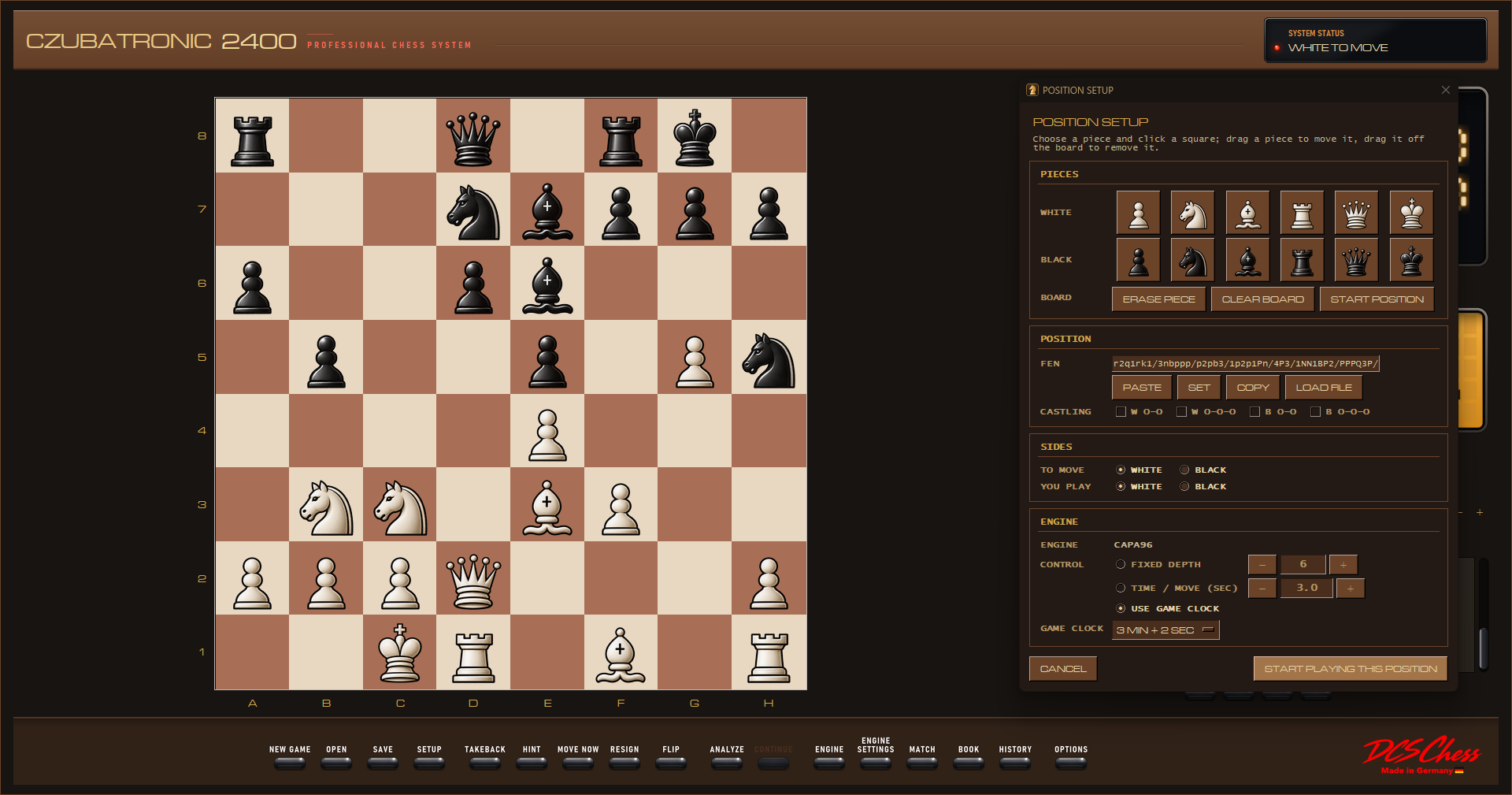Select the white pawn piece in palette
Image resolution: width=1512 pixels, height=795 pixels.
(1138, 213)
